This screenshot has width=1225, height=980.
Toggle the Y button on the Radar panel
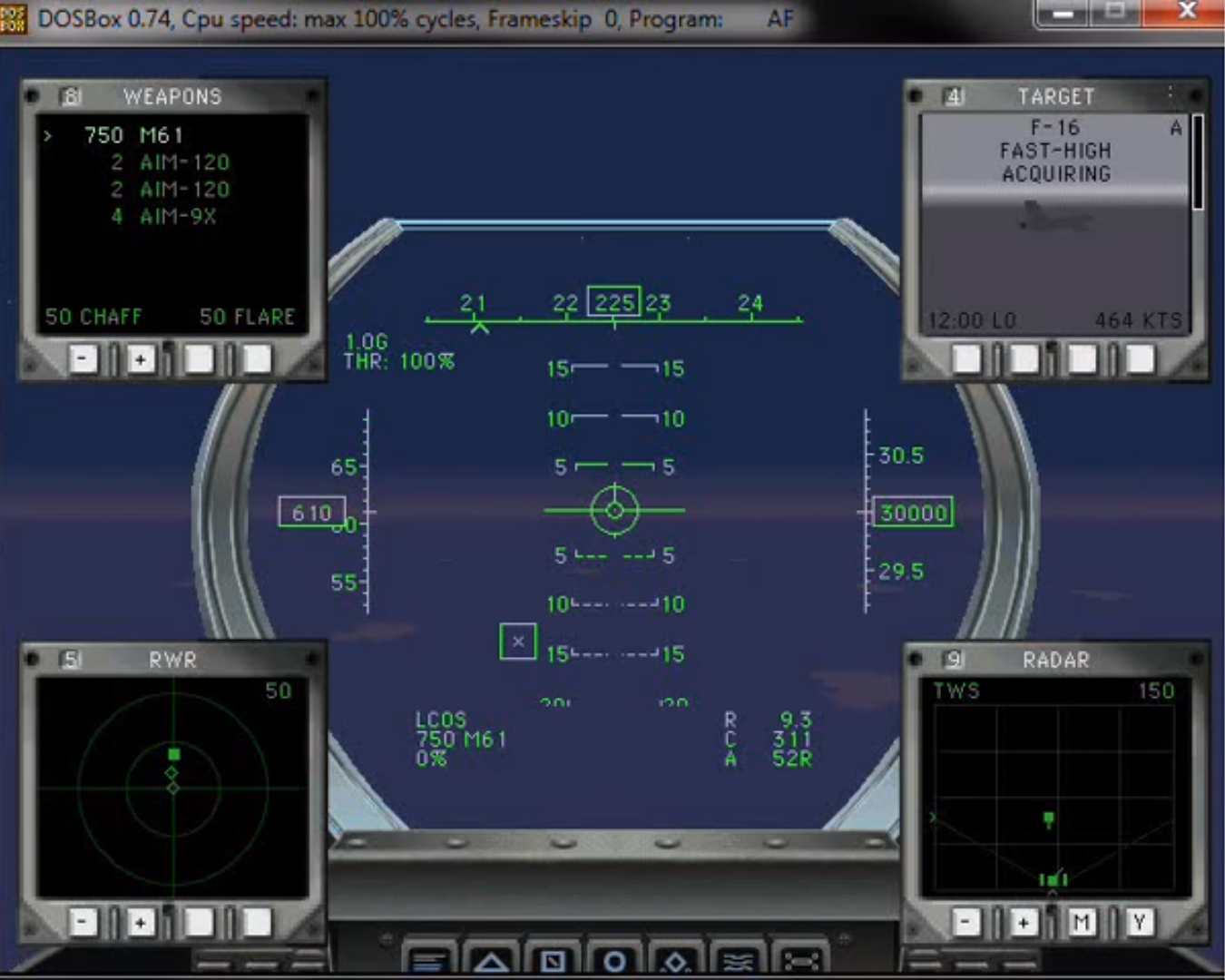tap(1140, 923)
